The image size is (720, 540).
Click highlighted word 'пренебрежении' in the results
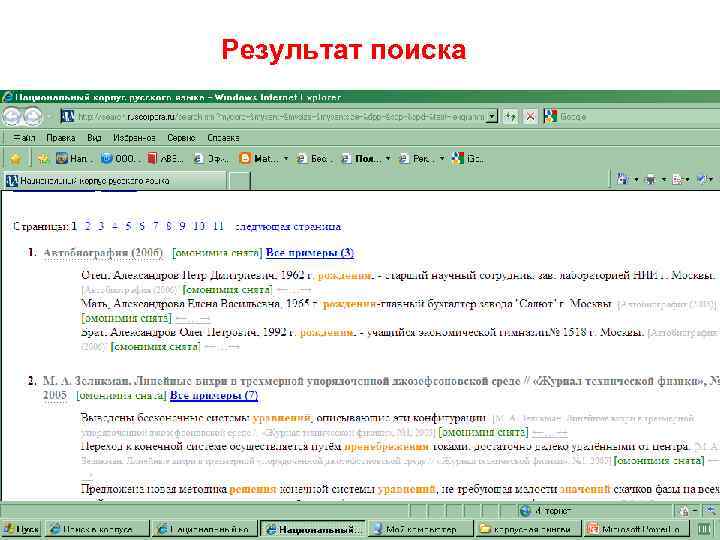tap(387, 446)
